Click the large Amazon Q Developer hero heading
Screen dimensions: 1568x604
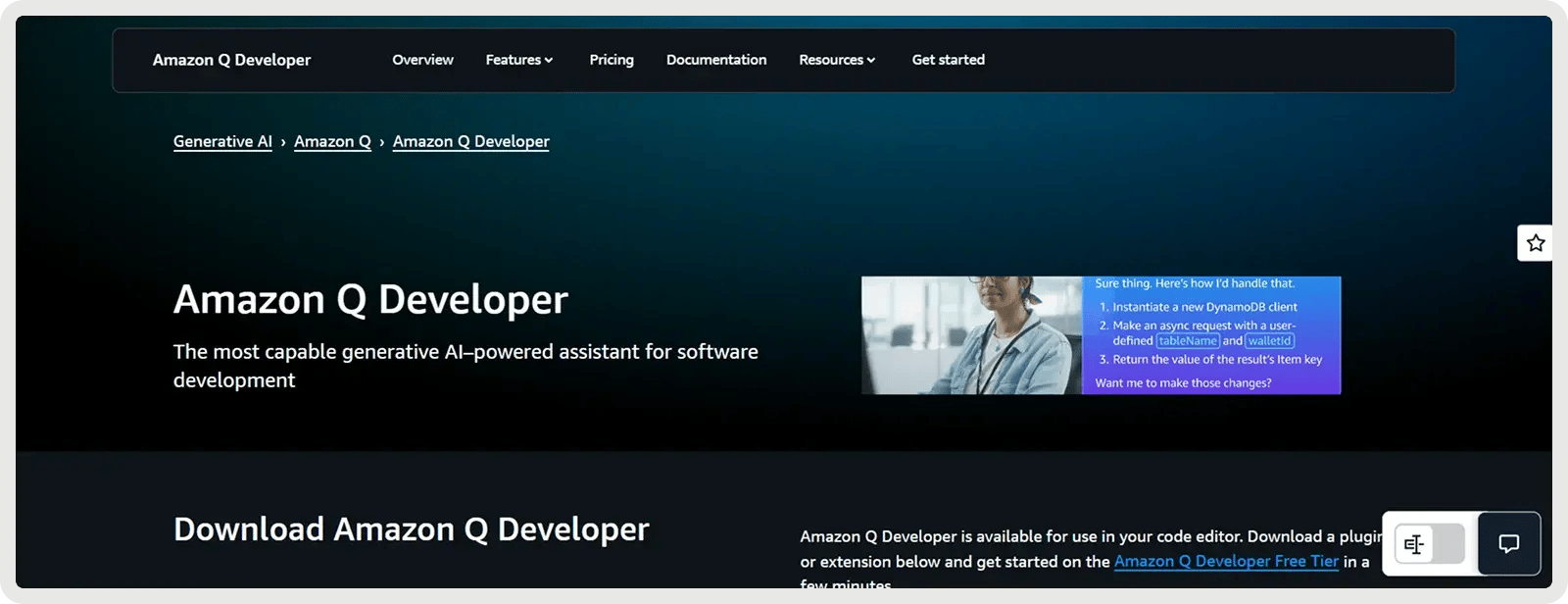[x=370, y=299]
